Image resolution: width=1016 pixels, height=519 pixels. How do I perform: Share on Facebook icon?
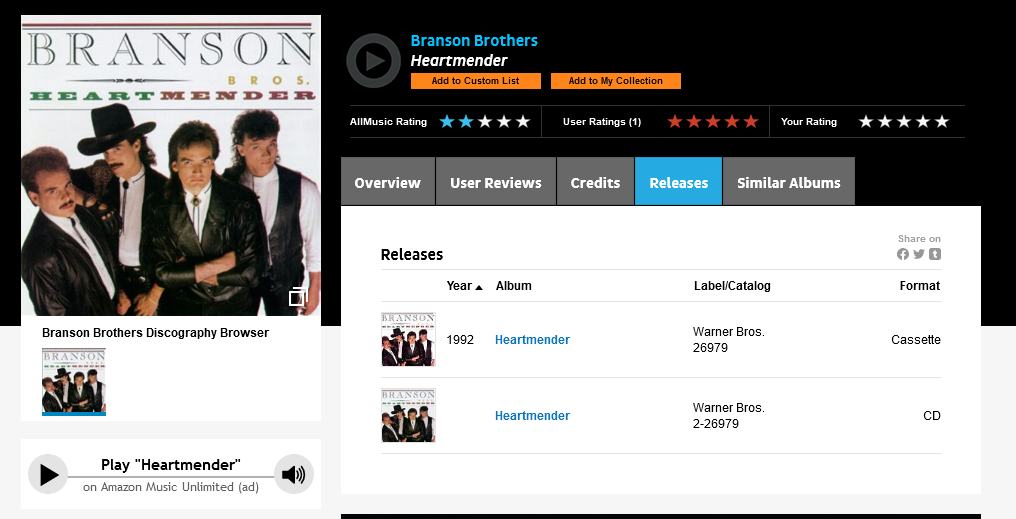click(903, 254)
